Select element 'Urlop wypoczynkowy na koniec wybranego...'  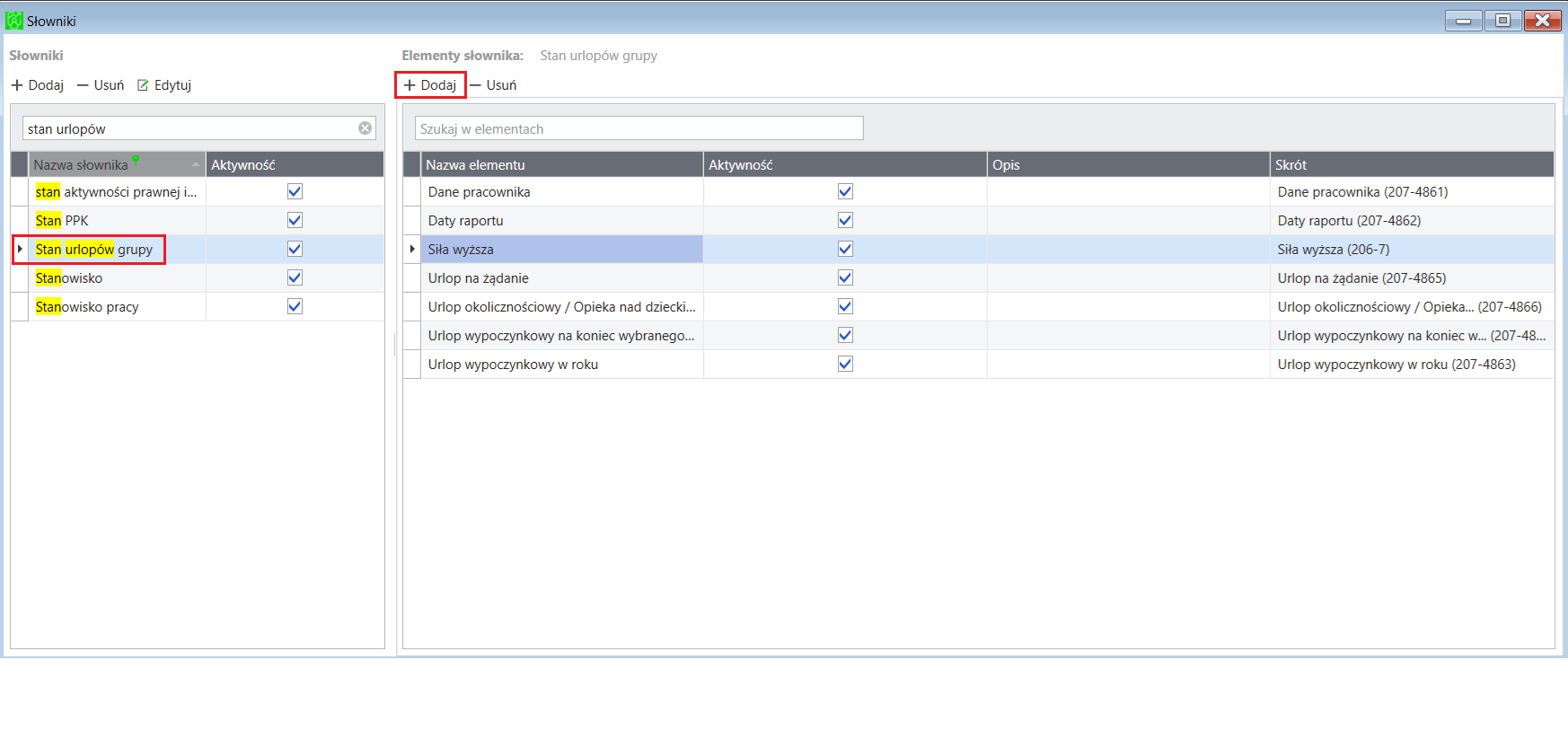coord(561,336)
